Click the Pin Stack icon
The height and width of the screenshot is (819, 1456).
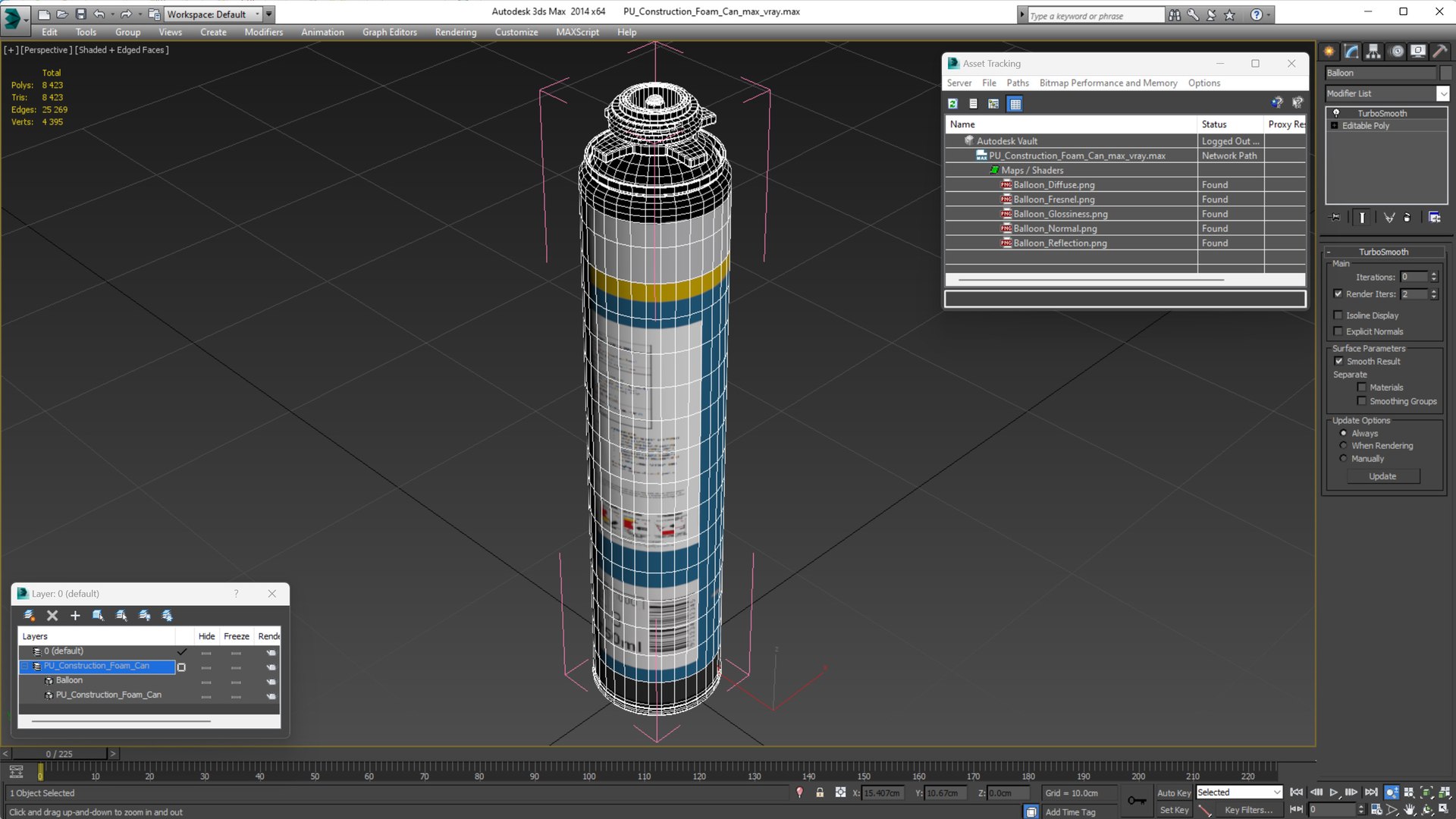click(x=1335, y=218)
